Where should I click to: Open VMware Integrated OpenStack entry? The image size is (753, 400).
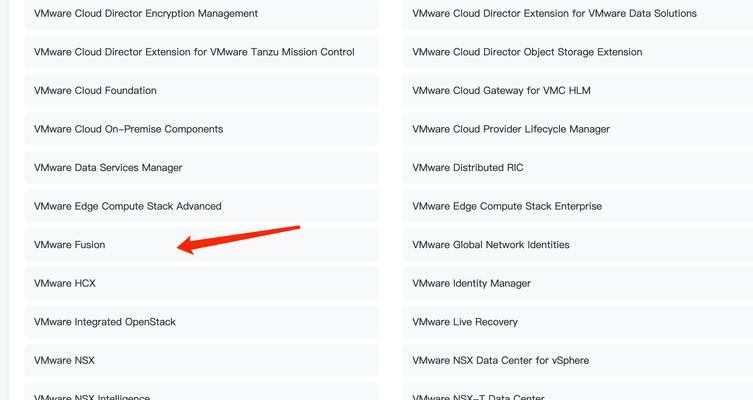pyautogui.click(x=201, y=322)
